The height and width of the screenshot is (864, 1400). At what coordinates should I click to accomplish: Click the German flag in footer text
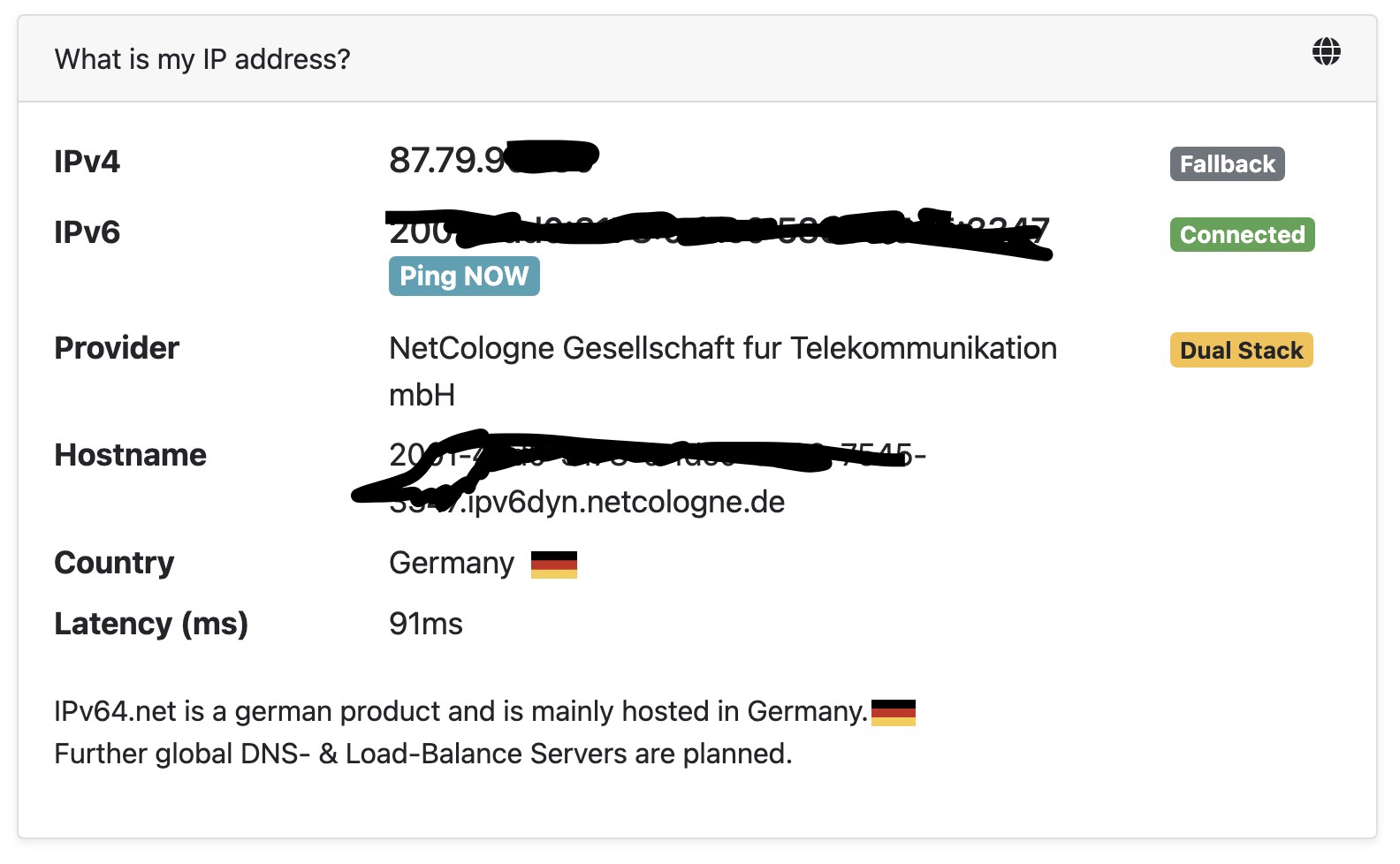pyautogui.click(x=894, y=712)
